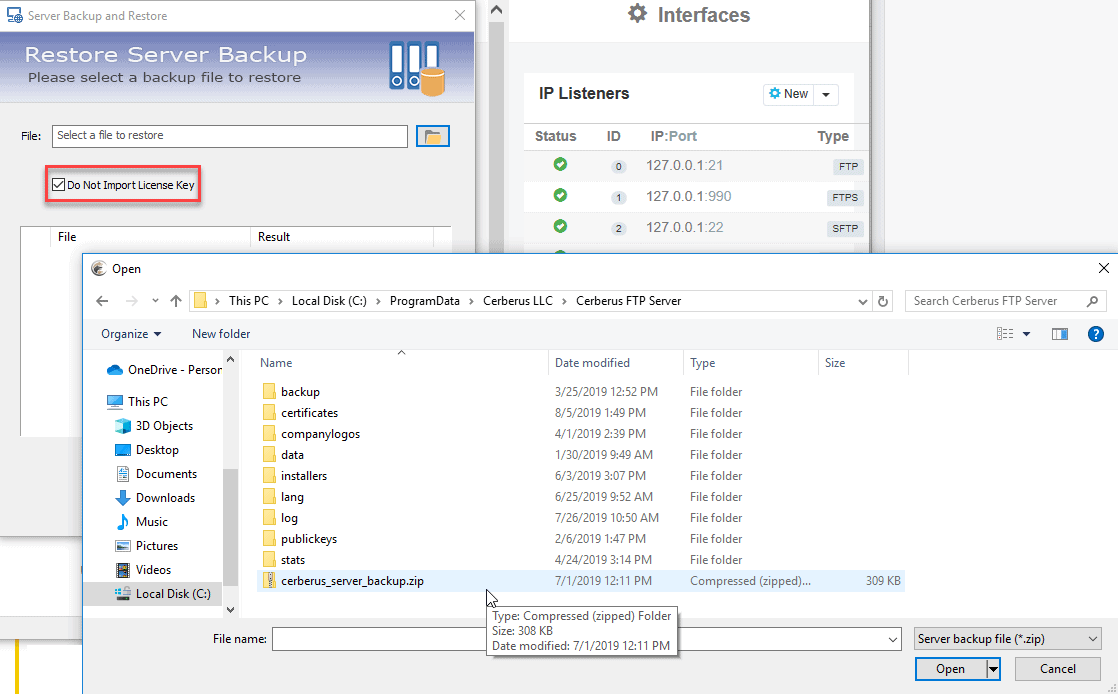Screen dimensions: 1118x694
Task: Select the cerberus_server_backup.zip file
Action: (x=352, y=581)
